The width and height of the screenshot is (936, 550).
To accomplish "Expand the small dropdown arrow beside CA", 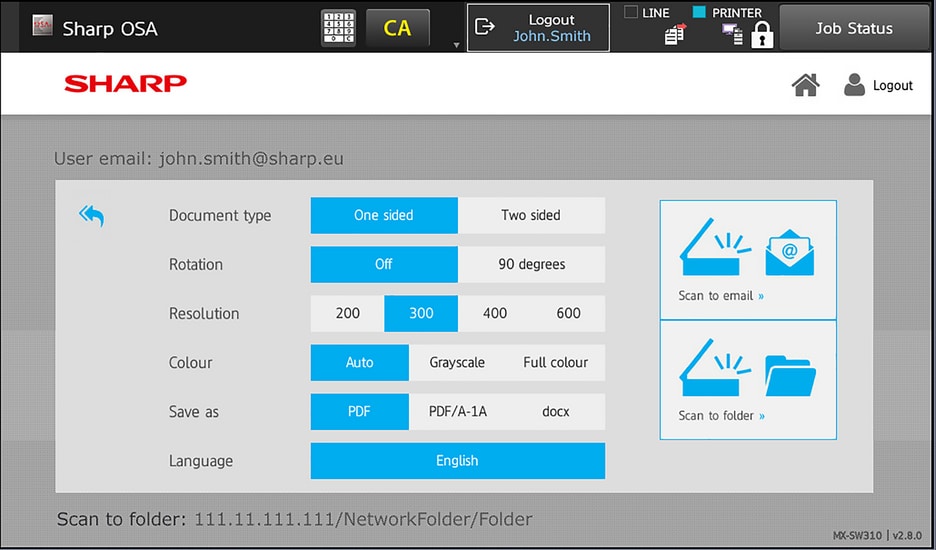I will [457, 45].
